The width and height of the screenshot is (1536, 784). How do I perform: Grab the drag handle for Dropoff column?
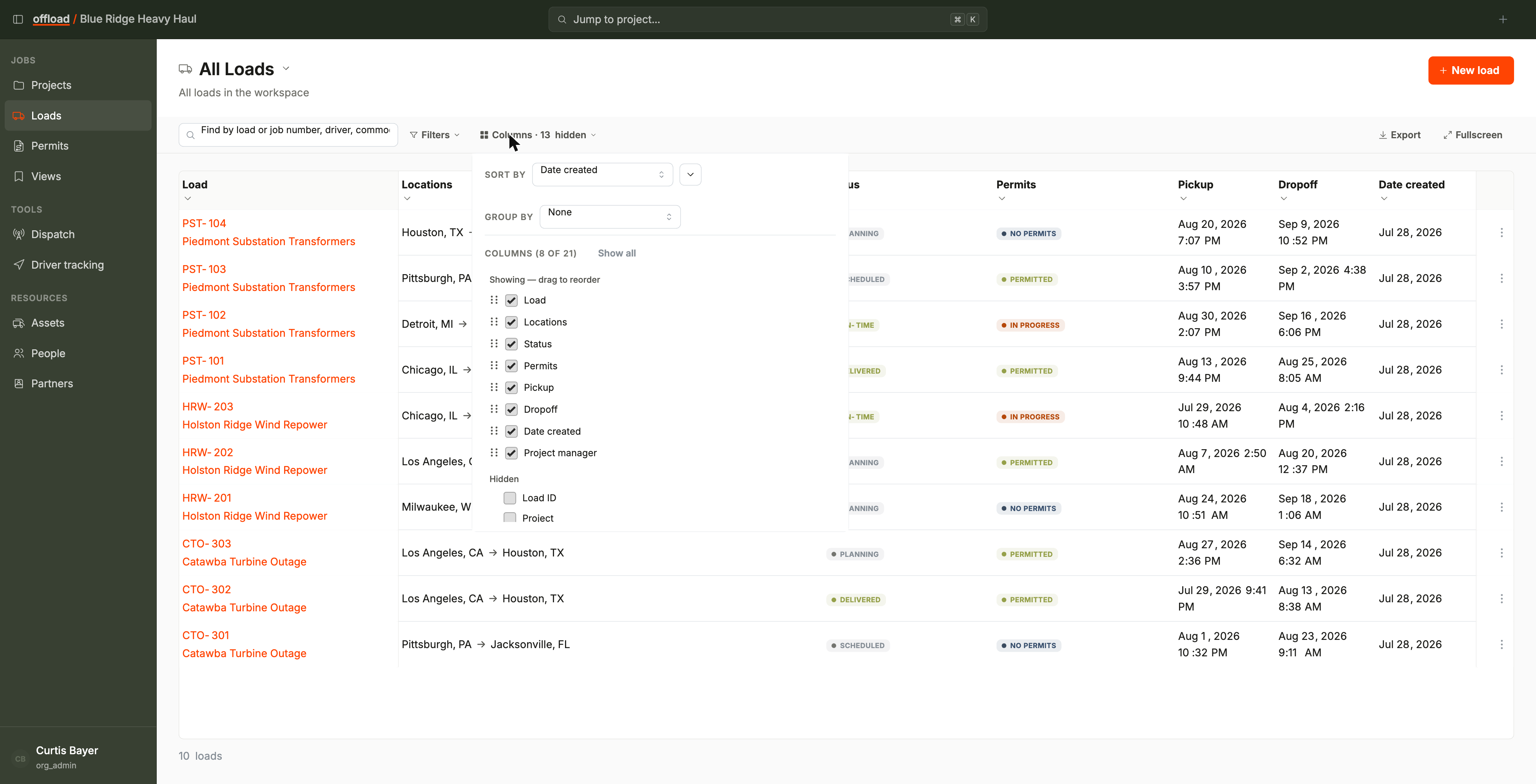[x=494, y=409]
